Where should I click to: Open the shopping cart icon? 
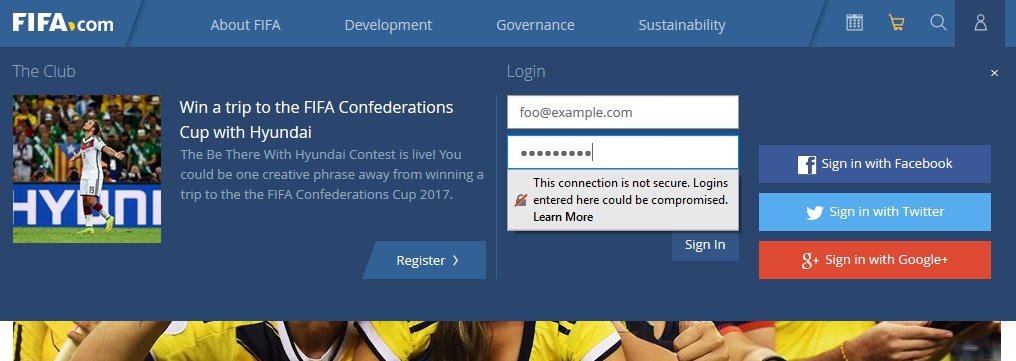[896, 23]
